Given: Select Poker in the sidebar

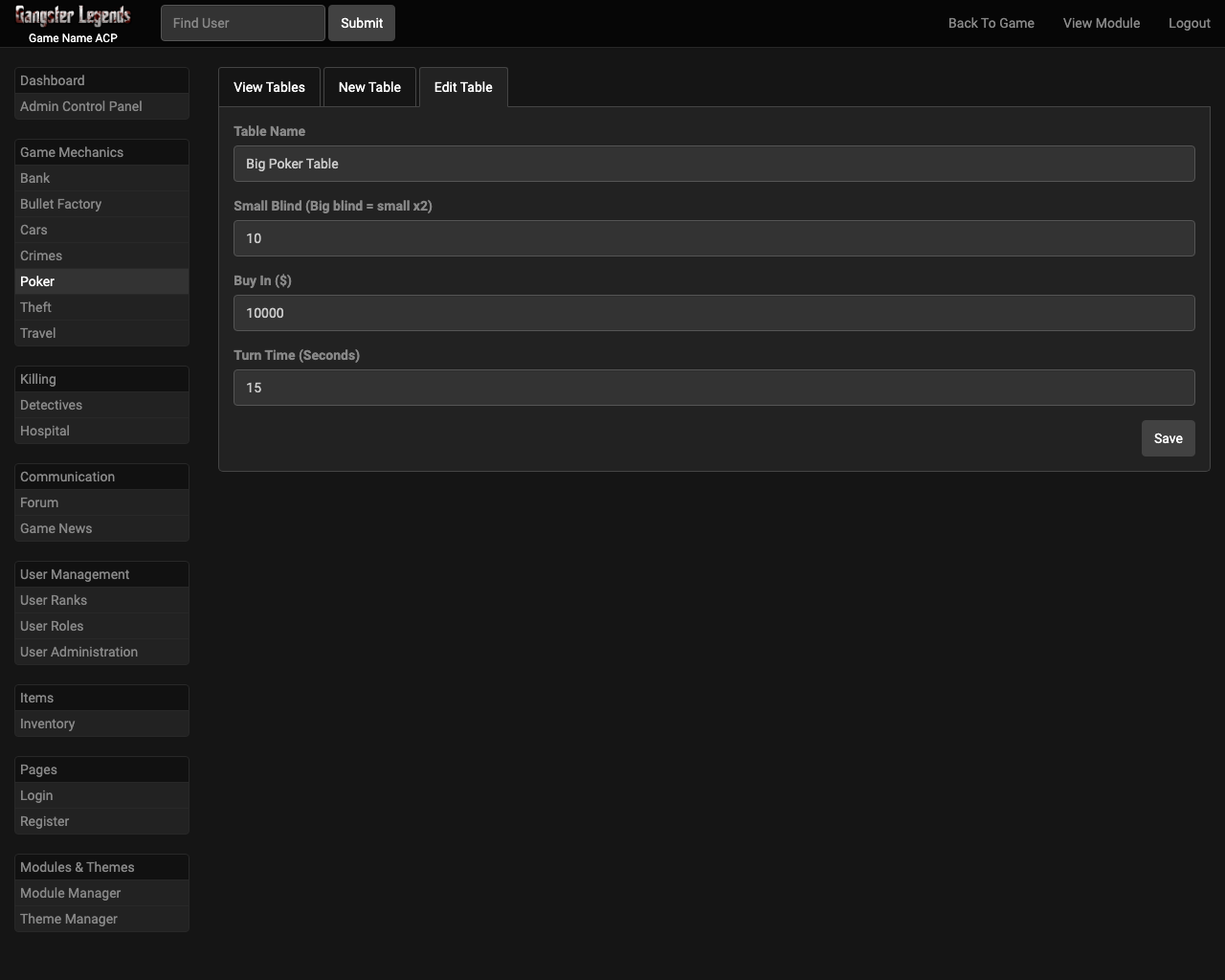Looking at the screenshot, I should tap(101, 281).
